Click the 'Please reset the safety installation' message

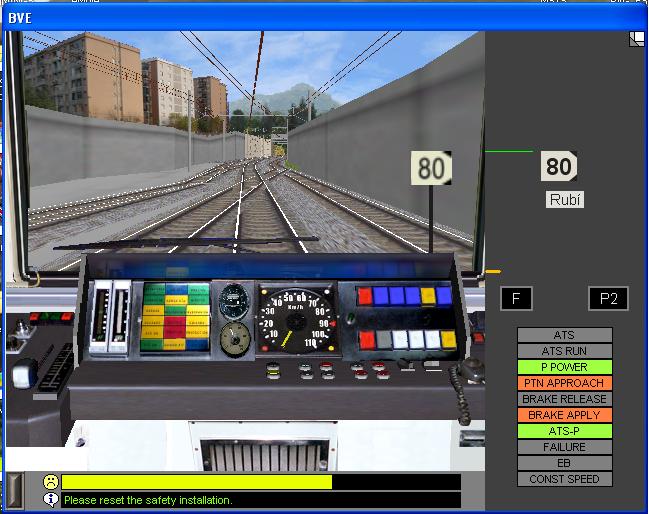pos(148,499)
